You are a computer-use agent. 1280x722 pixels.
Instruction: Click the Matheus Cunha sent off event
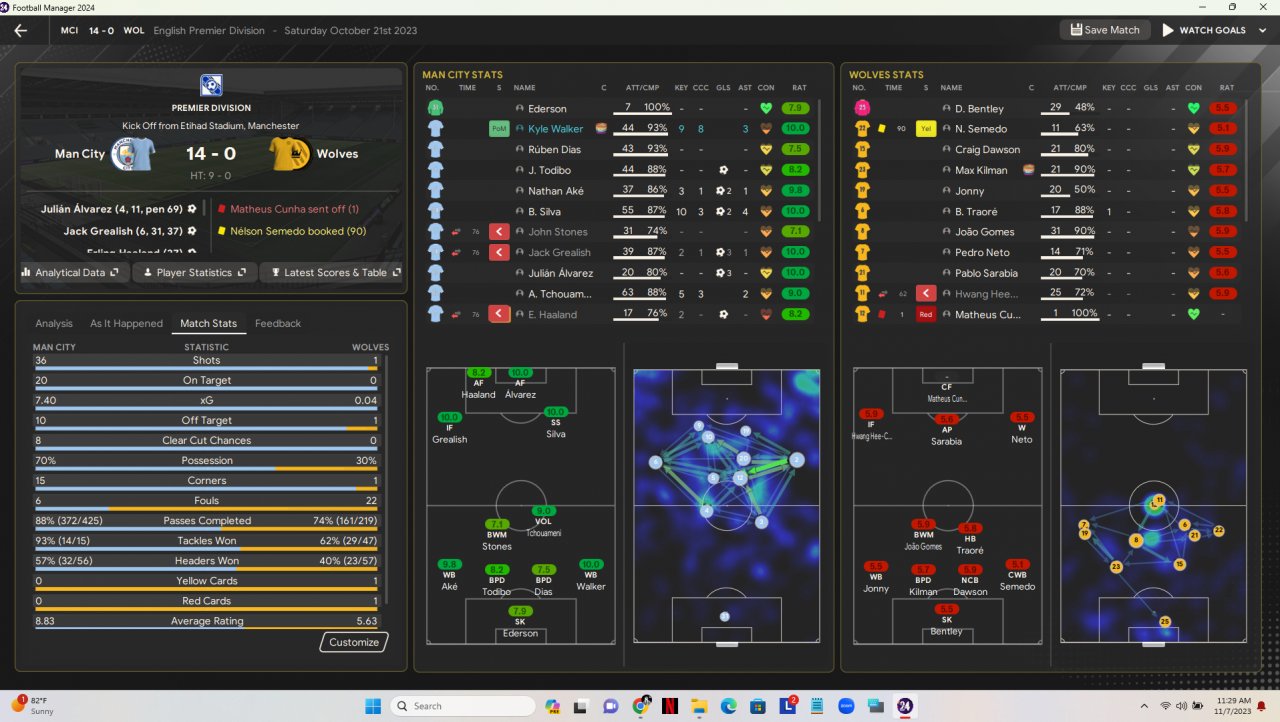click(288, 209)
